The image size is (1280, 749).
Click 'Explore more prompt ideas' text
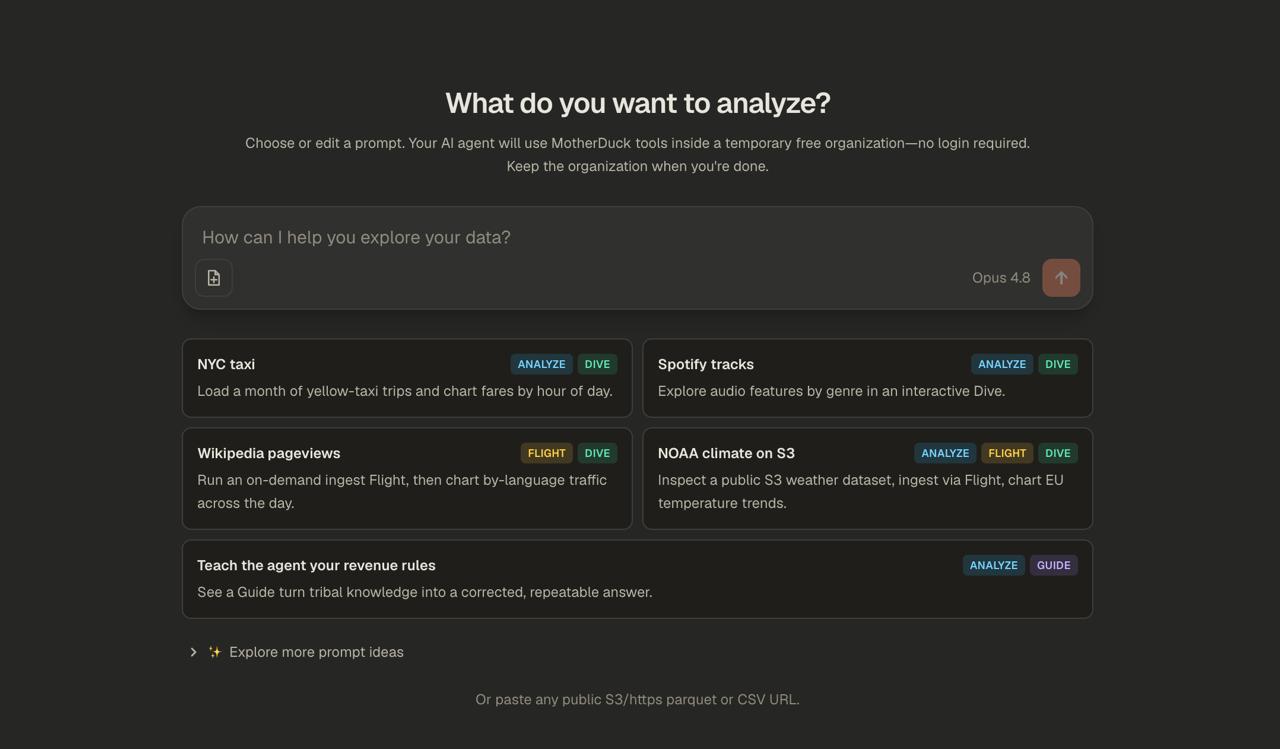[x=316, y=652]
